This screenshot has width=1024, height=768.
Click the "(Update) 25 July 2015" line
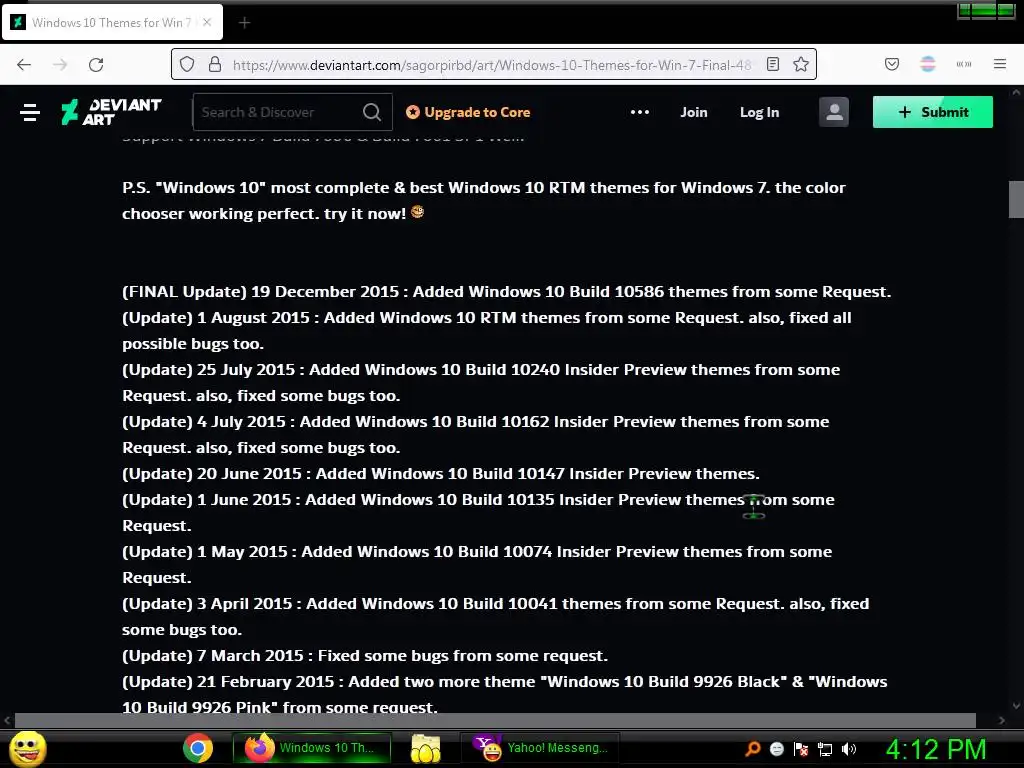(481, 383)
